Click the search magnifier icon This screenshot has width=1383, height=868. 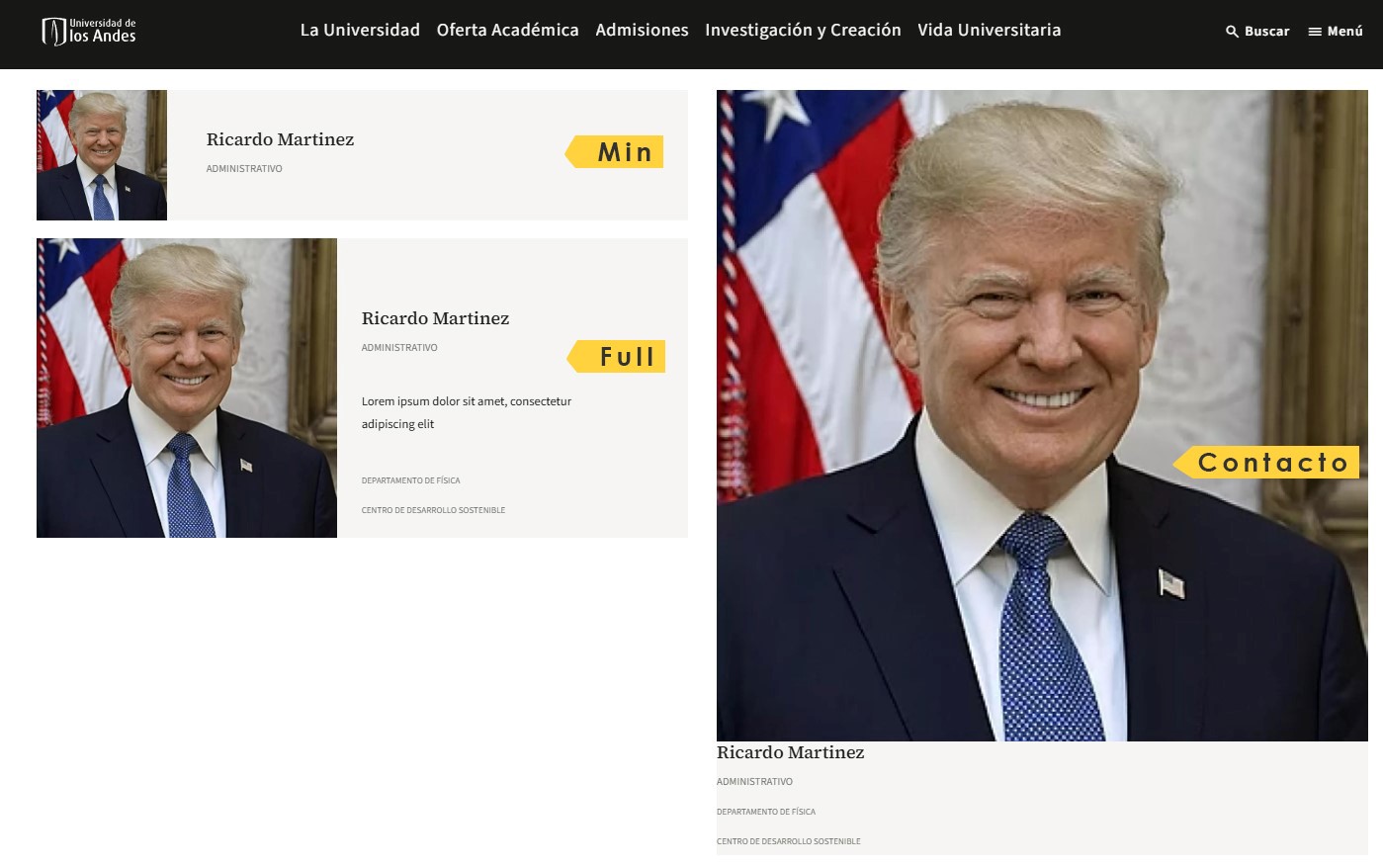[1232, 32]
